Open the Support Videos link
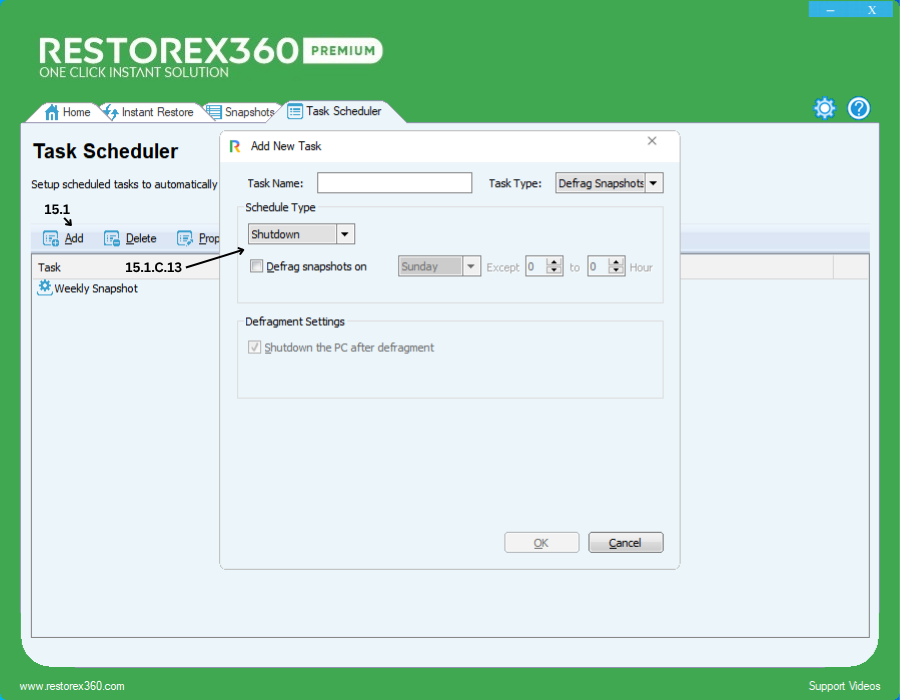Screen dimensions: 900x700 844,686
